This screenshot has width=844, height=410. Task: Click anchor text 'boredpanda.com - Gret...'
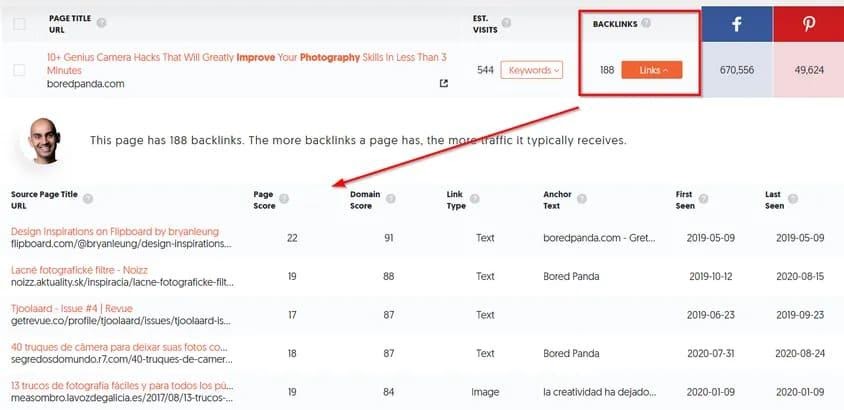pyautogui.click(x=599, y=238)
